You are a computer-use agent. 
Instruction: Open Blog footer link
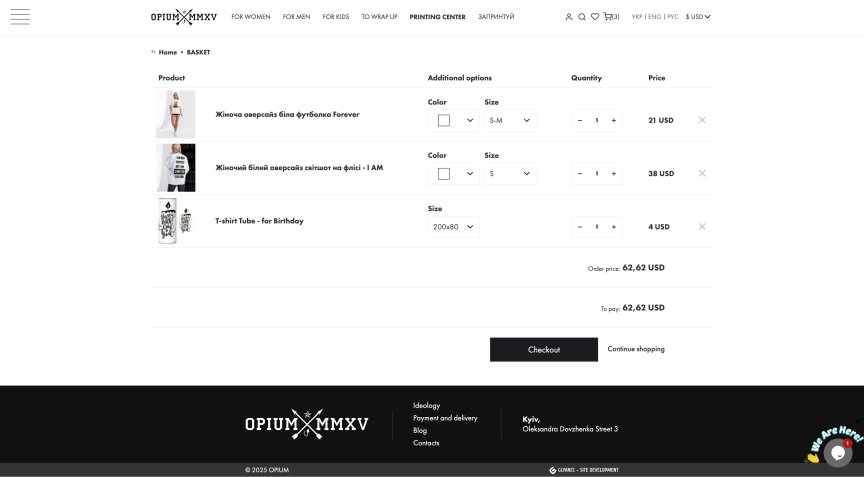tap(420, 431)
